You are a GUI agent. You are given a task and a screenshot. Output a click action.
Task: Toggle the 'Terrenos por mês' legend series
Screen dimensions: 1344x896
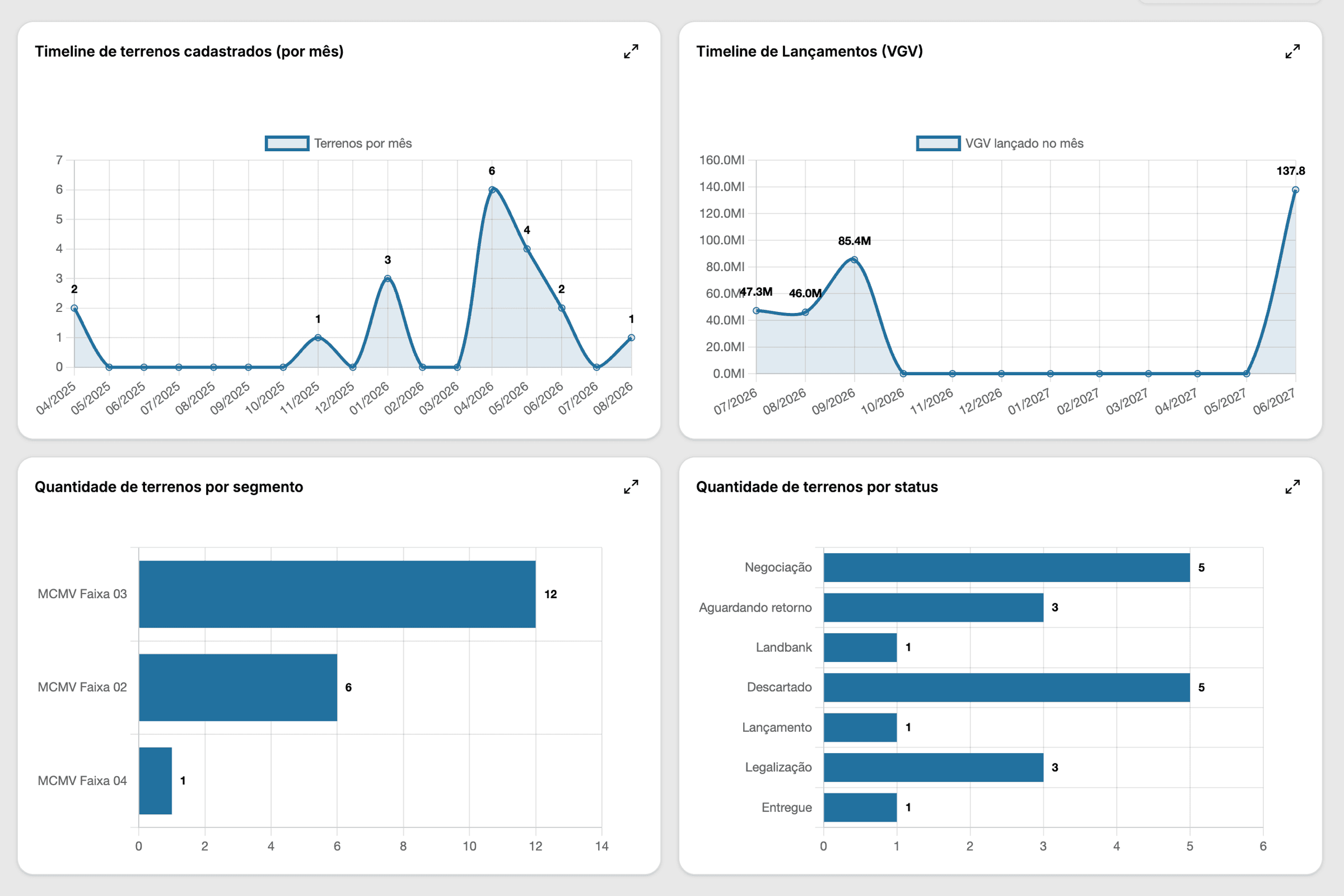pyautogui.click(x=338, y=143)
